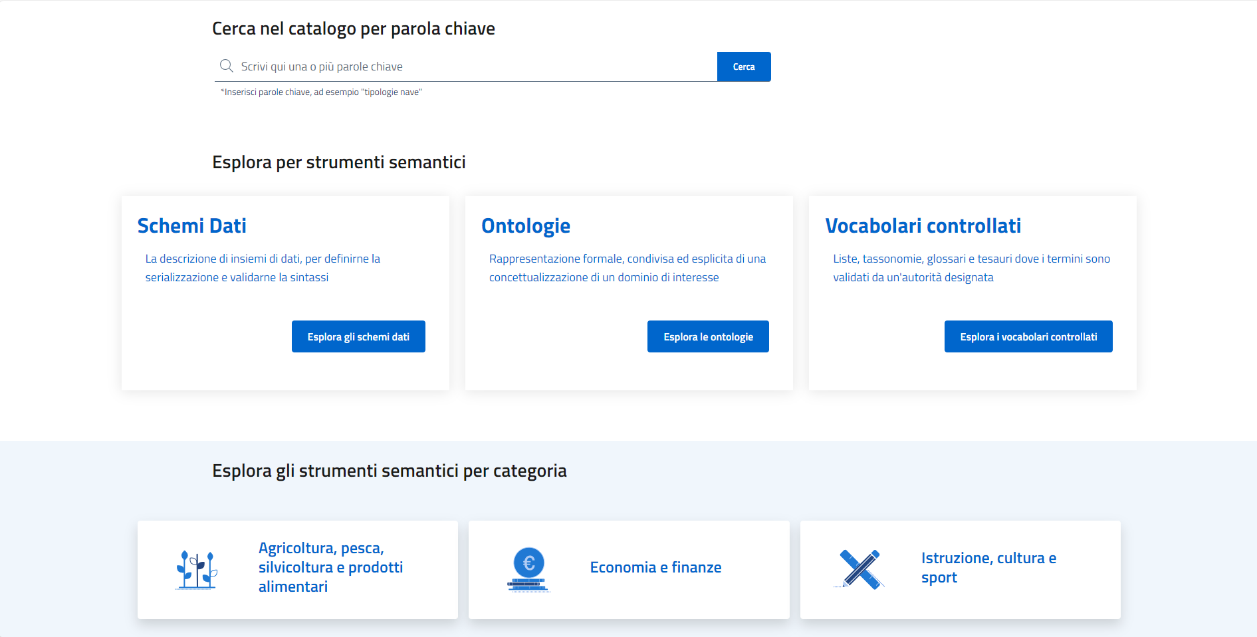
Task: Click the 'Inserisci parole chiave' hint text
Action: click(x=321, y=92)
